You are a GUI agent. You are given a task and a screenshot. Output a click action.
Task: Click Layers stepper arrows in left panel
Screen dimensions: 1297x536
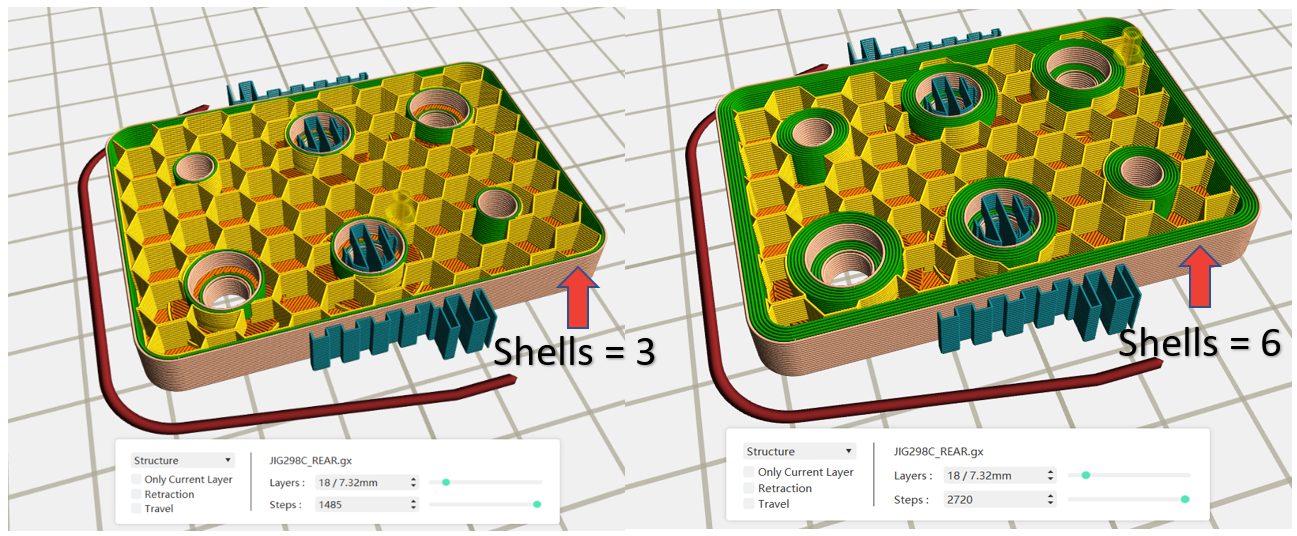[x=413, y=482]
